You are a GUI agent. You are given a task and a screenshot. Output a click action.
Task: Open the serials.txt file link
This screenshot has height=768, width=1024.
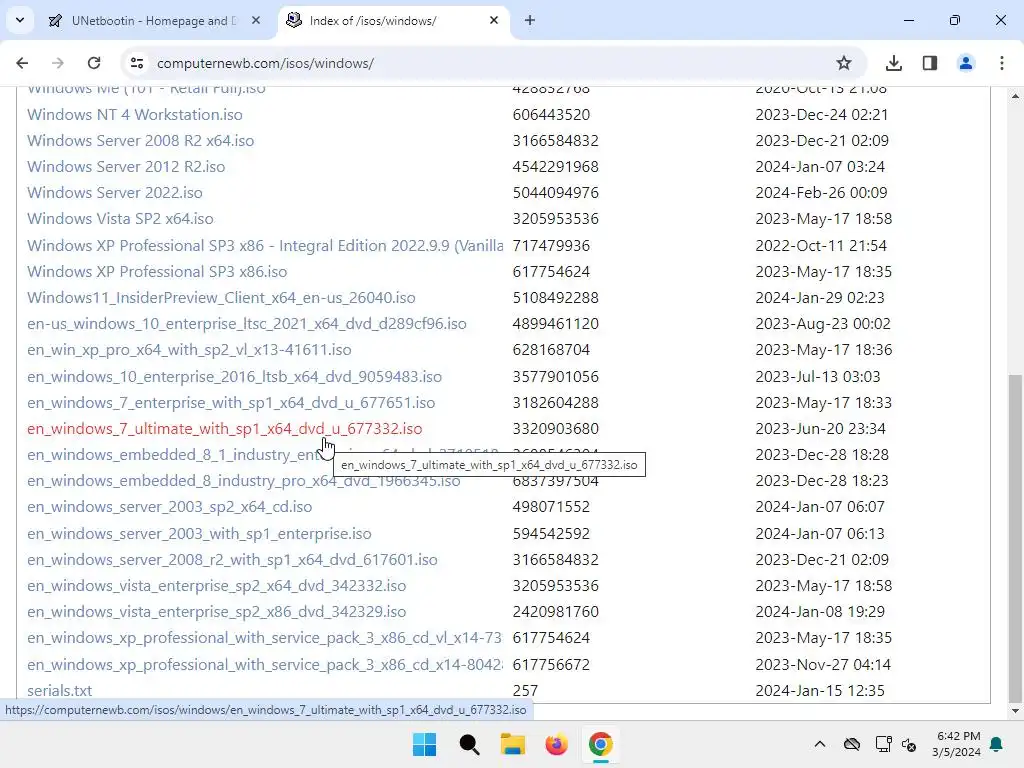click(59, 691)
